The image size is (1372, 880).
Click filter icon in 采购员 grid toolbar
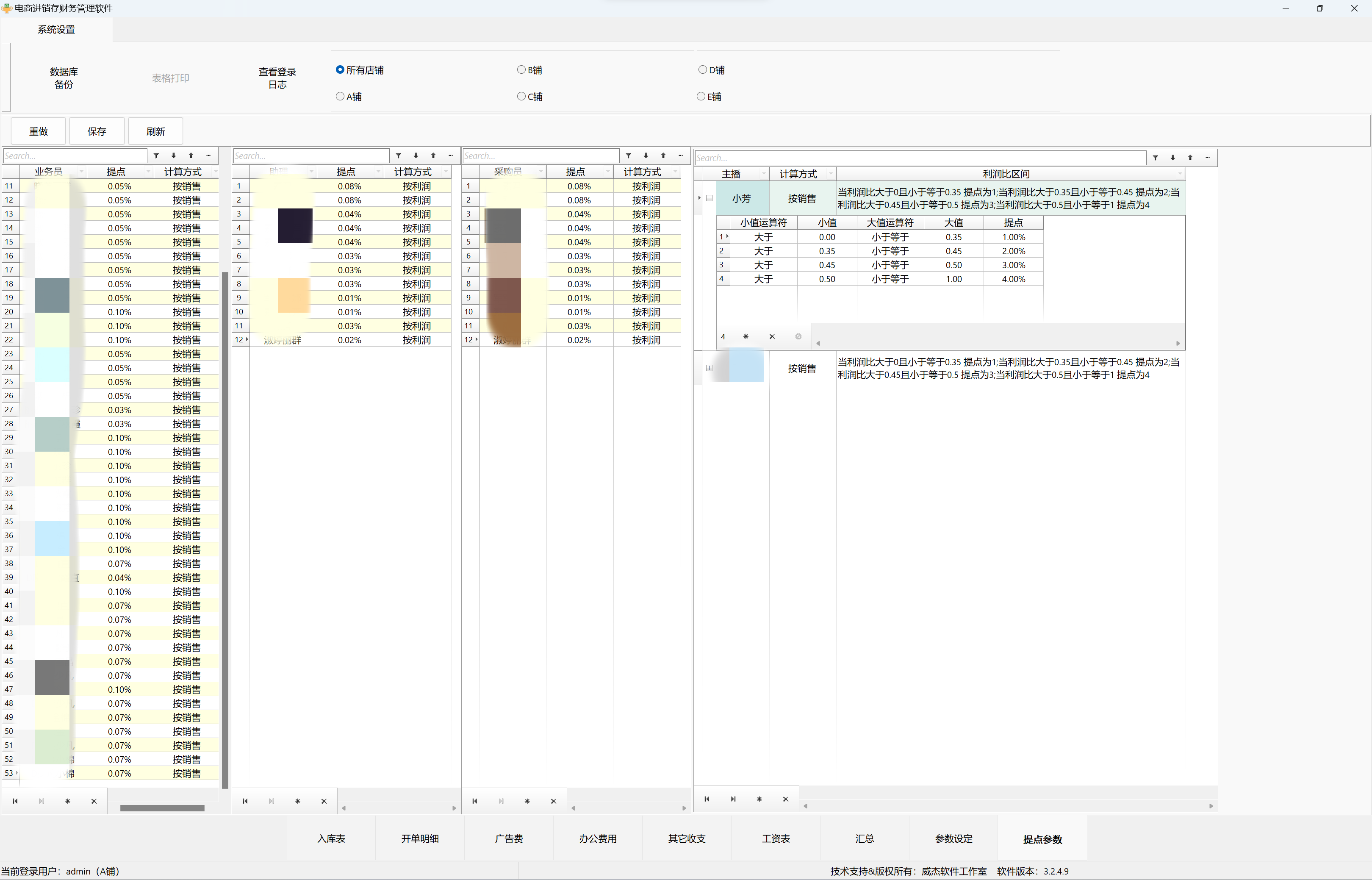(x=628, y=155)
